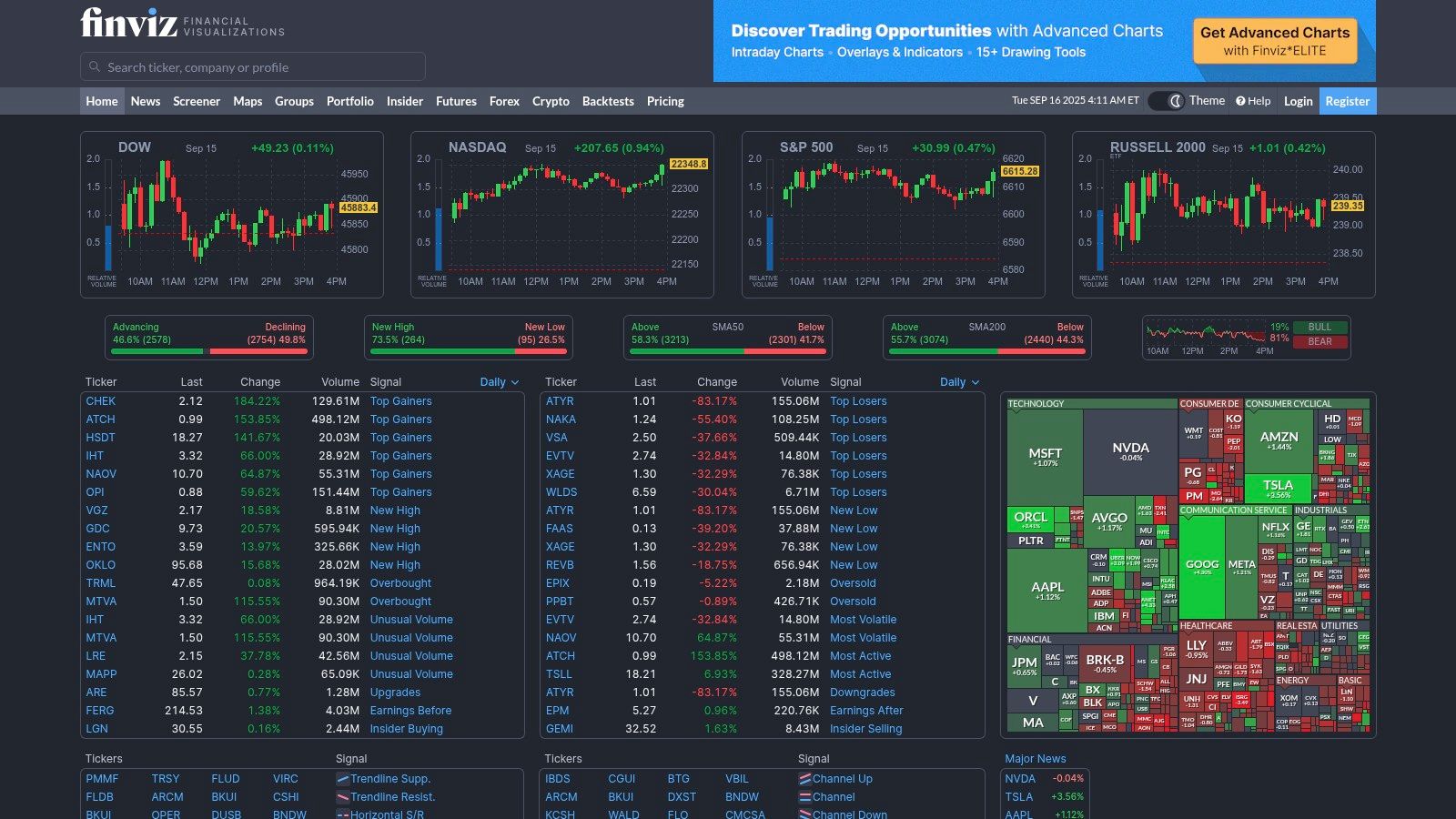Focus the ticker search field

click(x=253, y=67)
